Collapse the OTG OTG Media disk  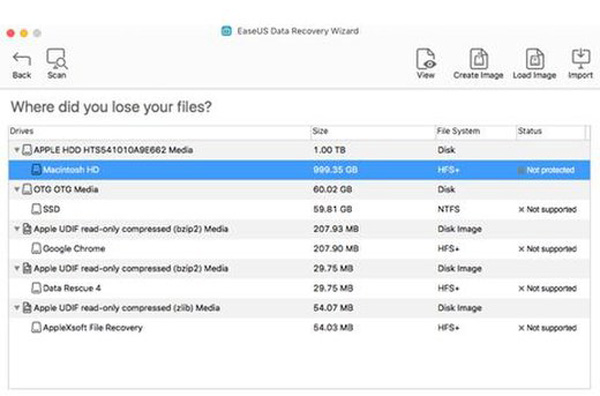pyautogui.click(x=17, y=189)
